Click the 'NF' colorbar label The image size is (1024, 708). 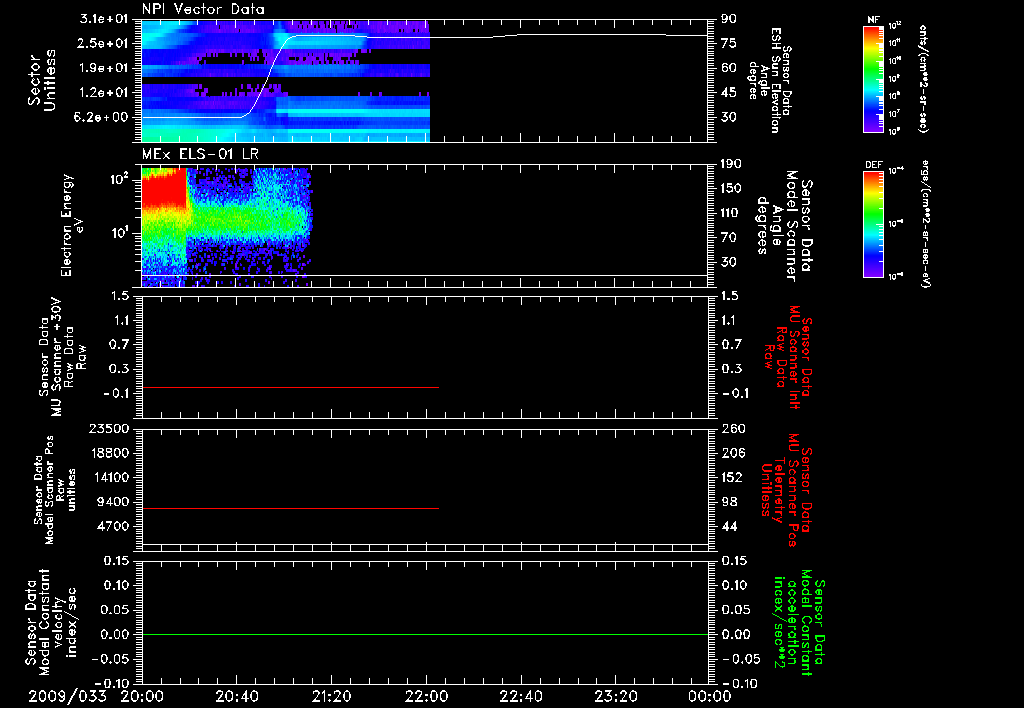873,20
